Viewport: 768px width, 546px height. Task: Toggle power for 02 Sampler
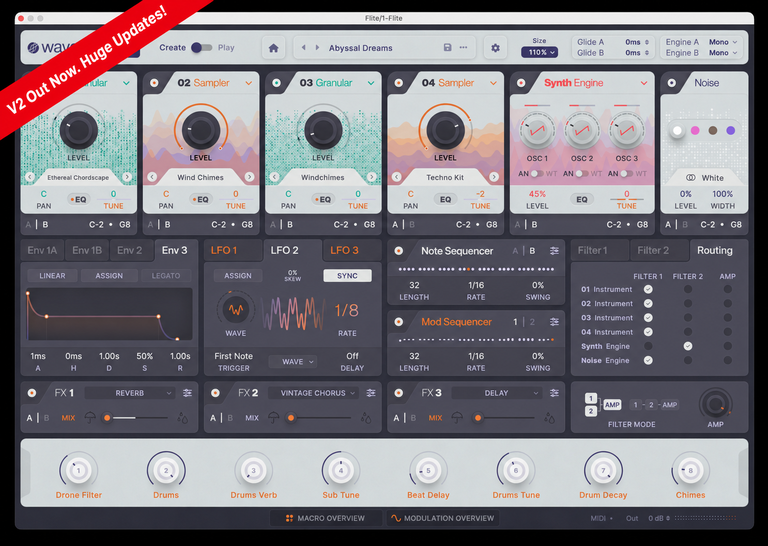point(154,83)
